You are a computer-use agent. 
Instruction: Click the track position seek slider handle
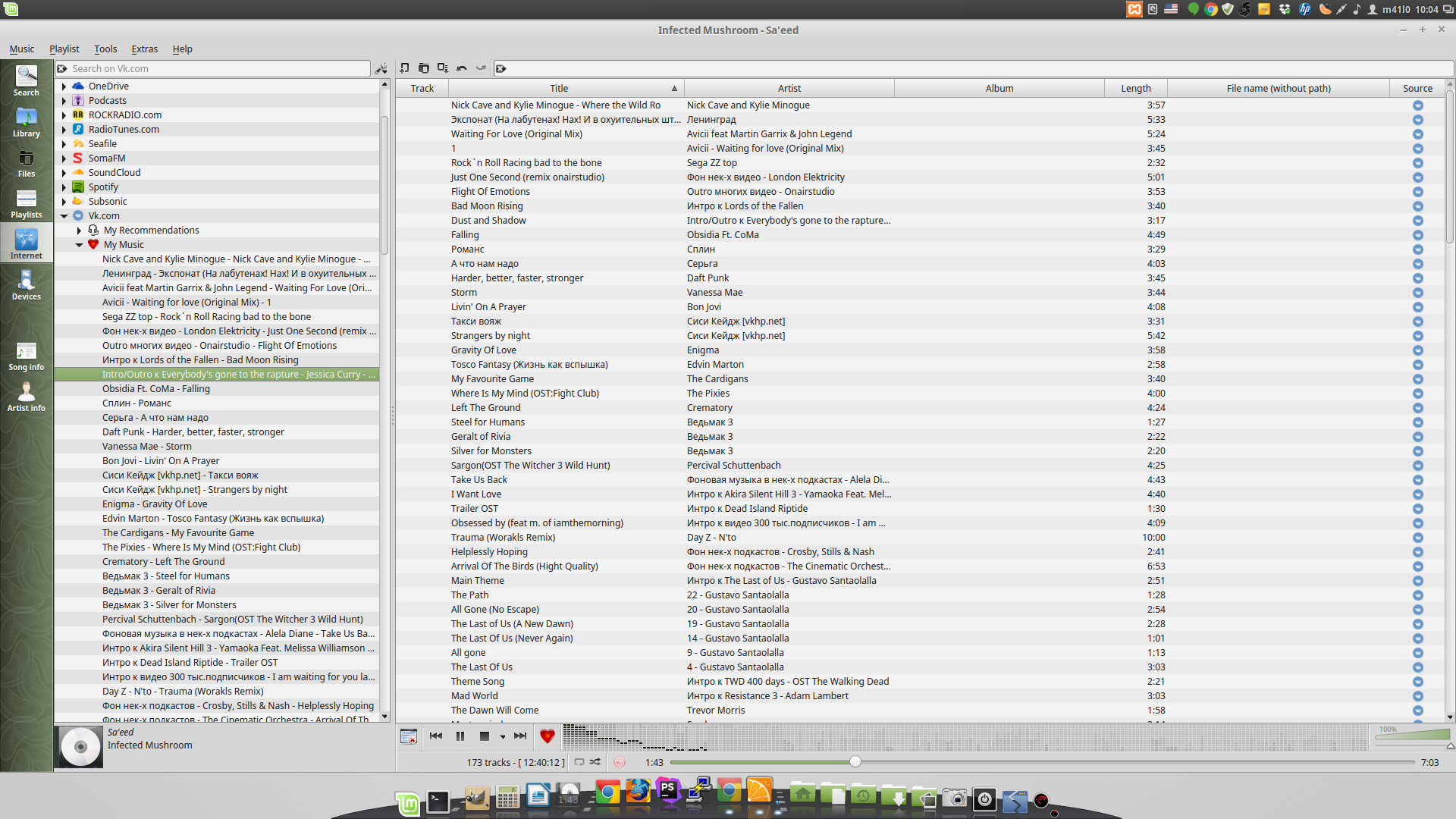point(855,762)
